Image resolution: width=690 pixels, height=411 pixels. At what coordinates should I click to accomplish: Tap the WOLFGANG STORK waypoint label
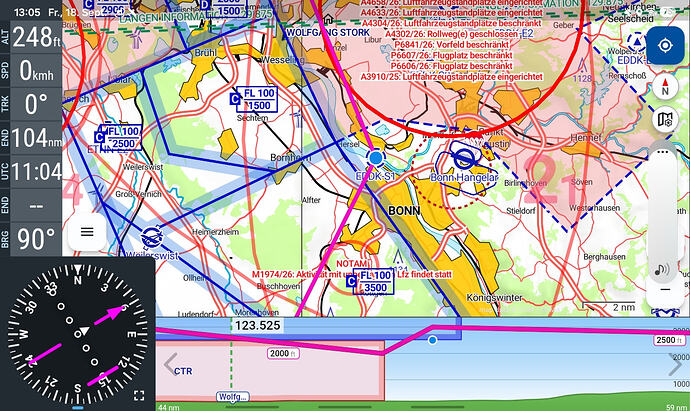tap(328, 33)
